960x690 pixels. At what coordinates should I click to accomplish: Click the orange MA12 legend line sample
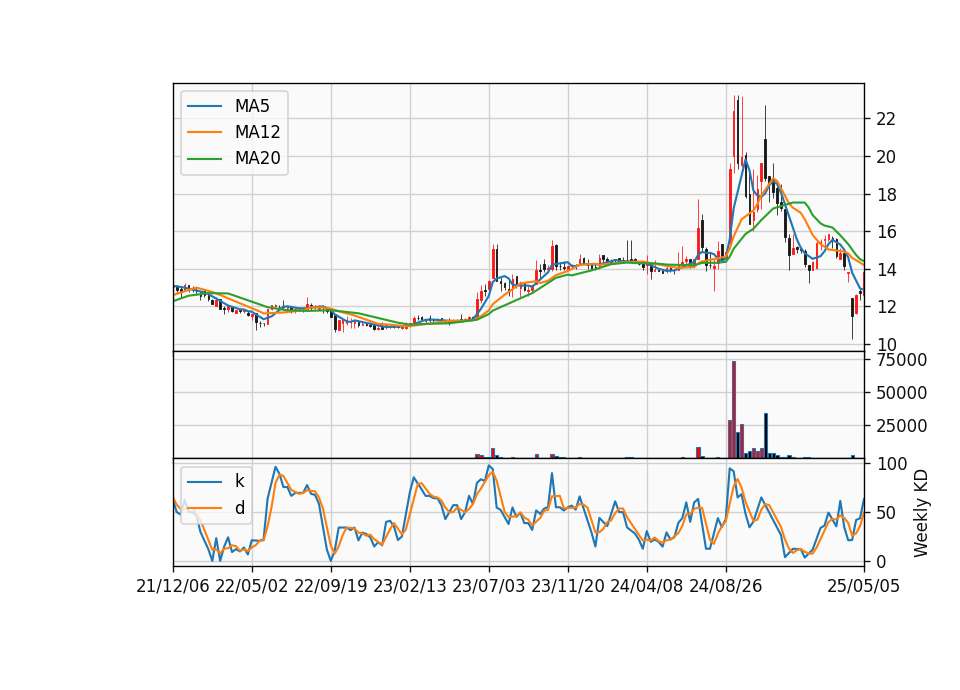coord(205,132)
